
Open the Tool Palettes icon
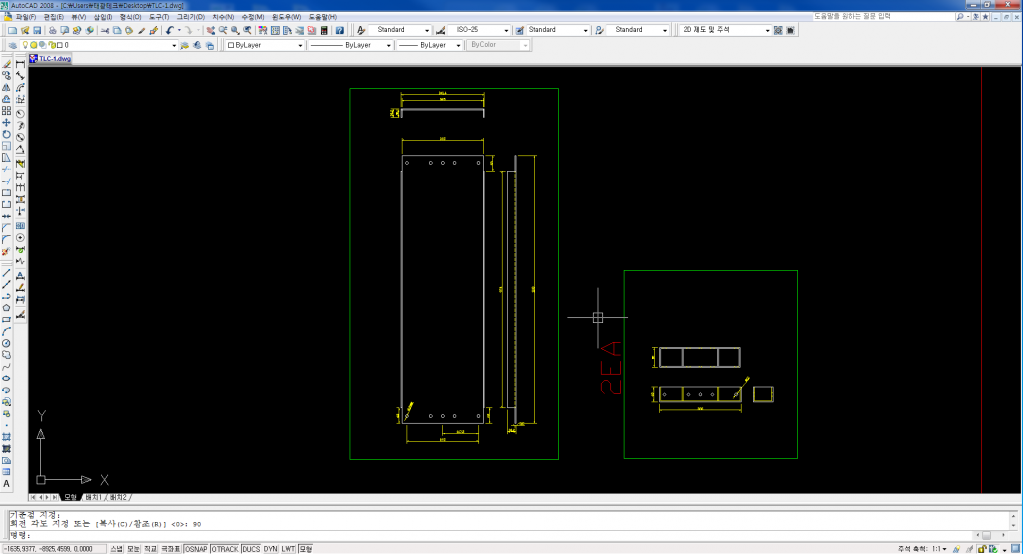point(287,31)
